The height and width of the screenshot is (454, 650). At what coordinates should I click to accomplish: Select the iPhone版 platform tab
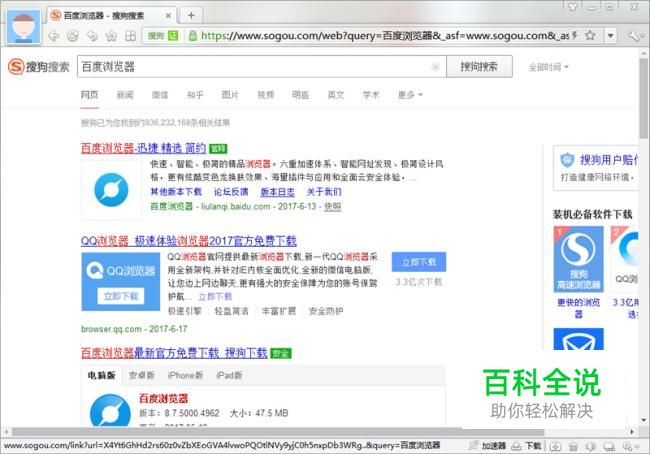(x=185, y=376)
